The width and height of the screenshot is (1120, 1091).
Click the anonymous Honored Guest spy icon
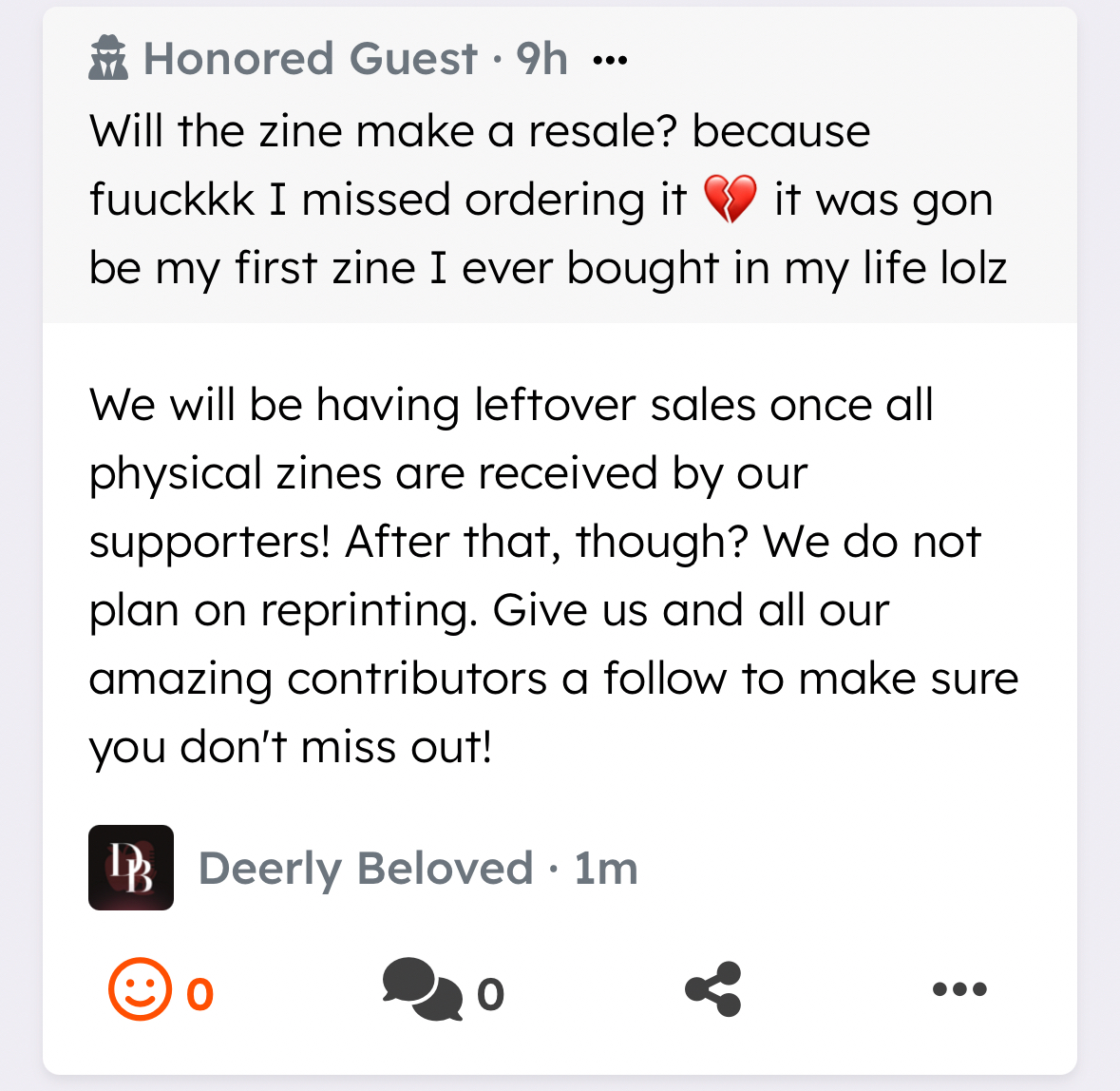pos(108,59)
